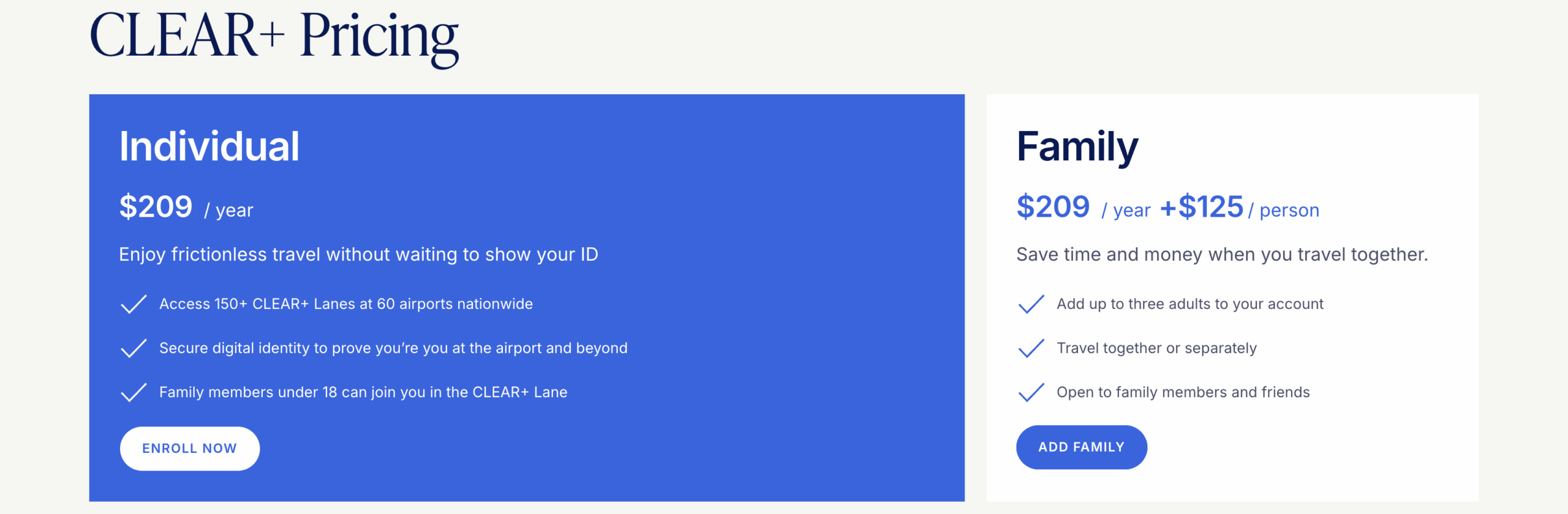This screenshot has height=514, width=1568.
Task: Click the Family plan heading
Action: (x=1077, y=147)
